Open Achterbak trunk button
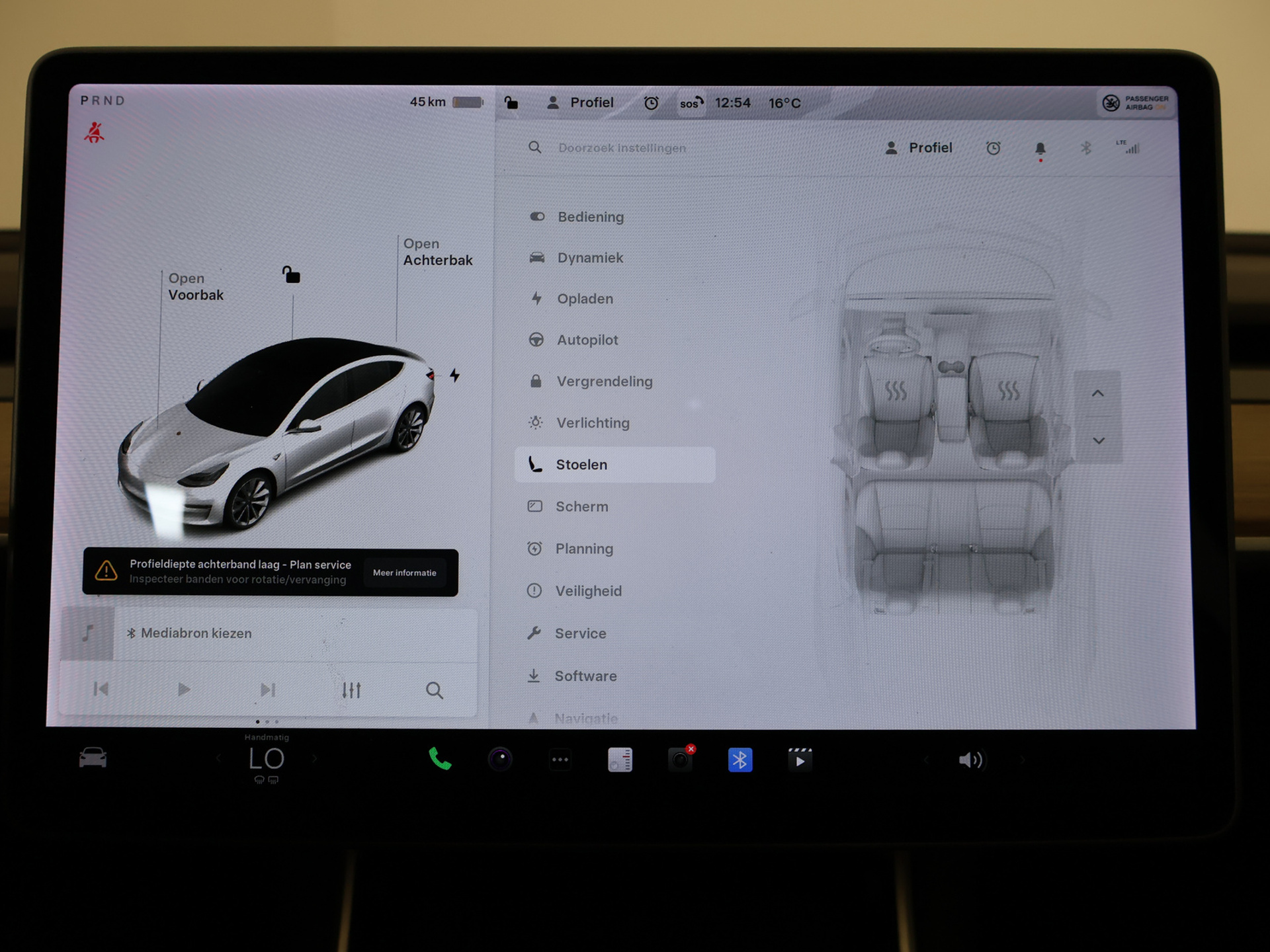 coord(437,252)
